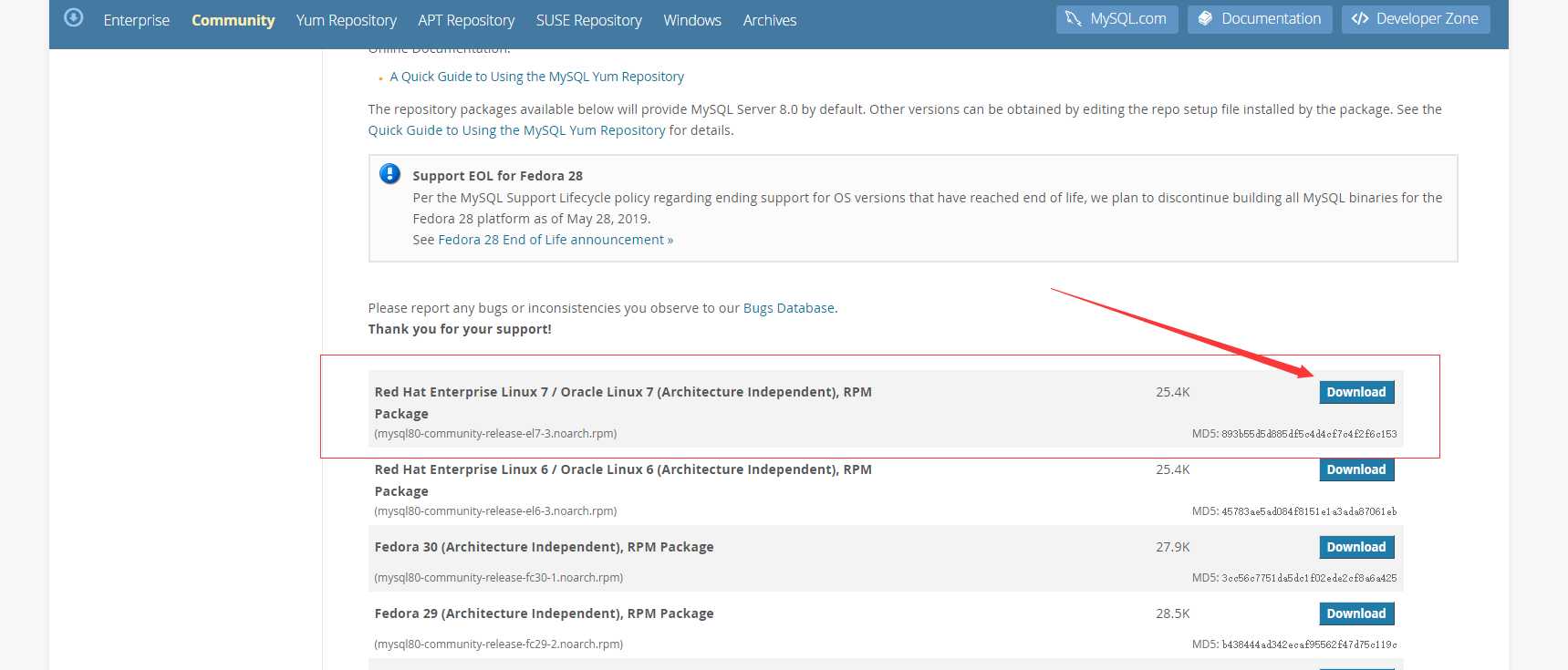Image resolution: width=1568 pixels, height=670 pixels.
Task: Switch to APT Repository tab
Action: [466, 20]
